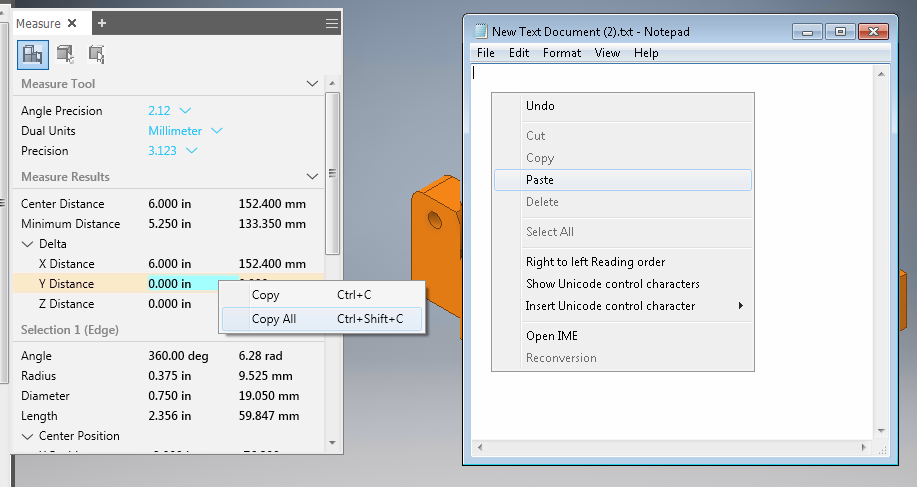
Task: Select the first measure selection-filter icon
Action: click(x=33, y=53)
